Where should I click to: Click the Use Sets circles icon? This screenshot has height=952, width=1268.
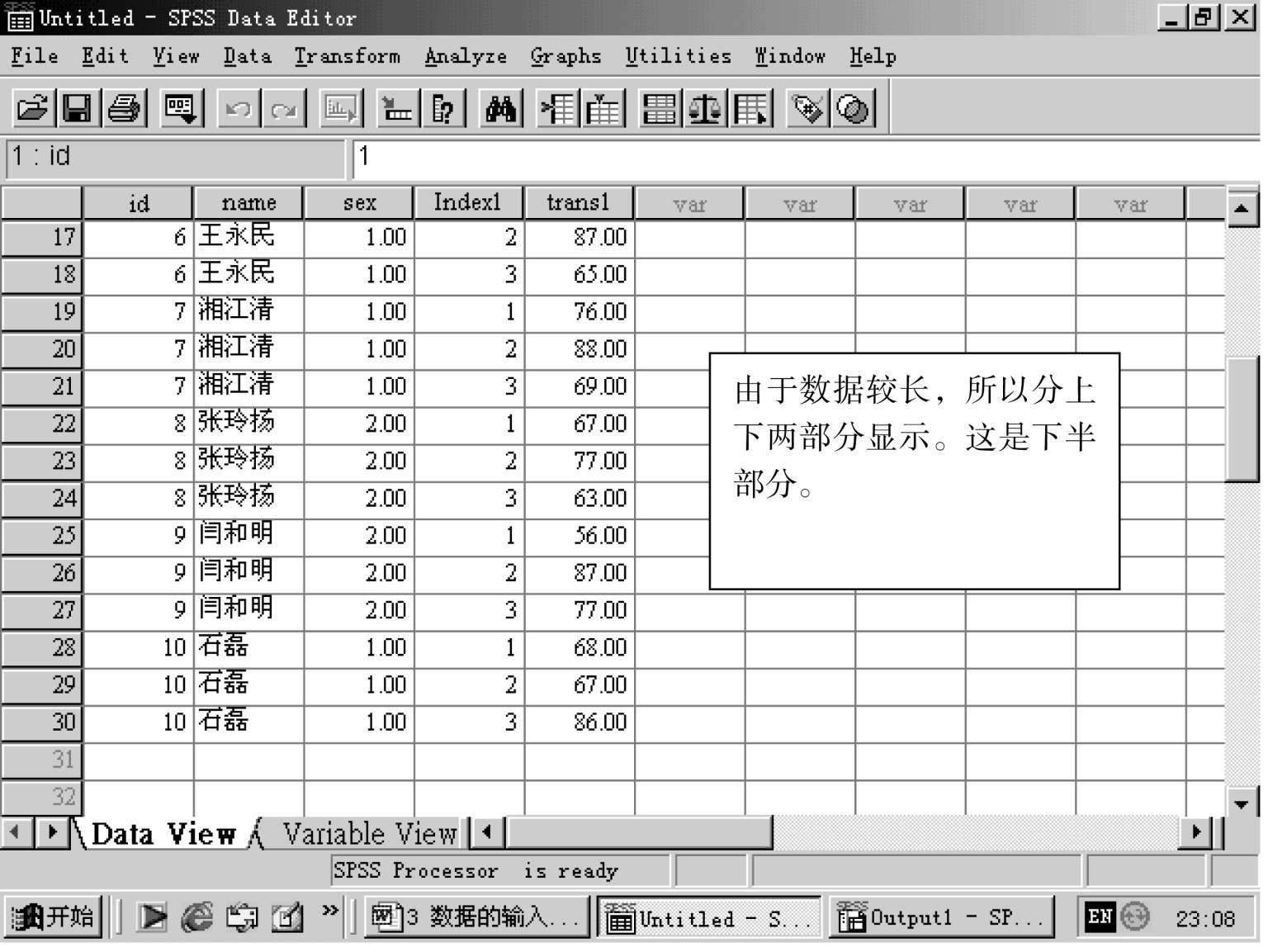click(853, 108)
